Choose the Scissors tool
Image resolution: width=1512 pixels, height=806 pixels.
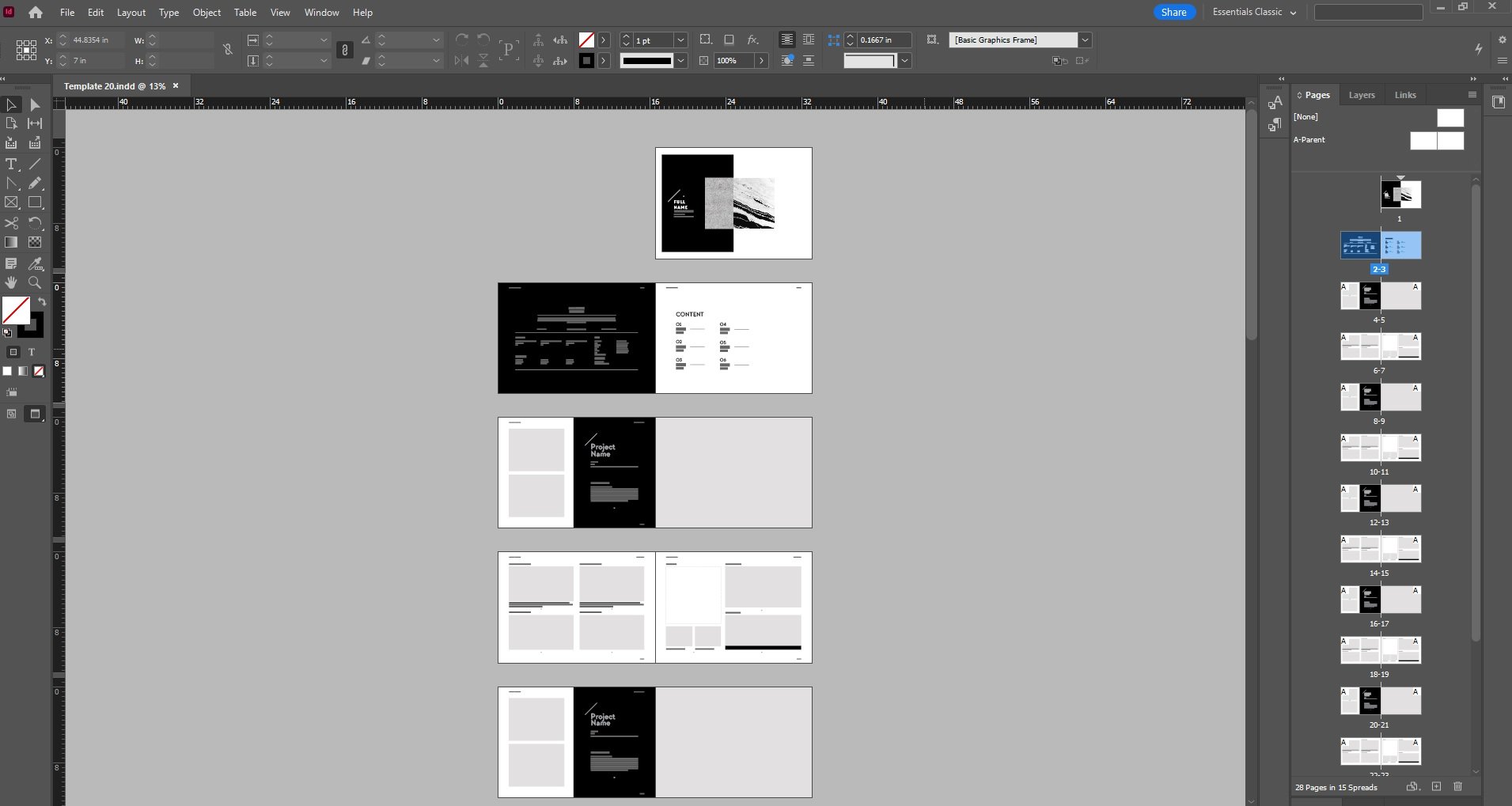click(11, 223)
